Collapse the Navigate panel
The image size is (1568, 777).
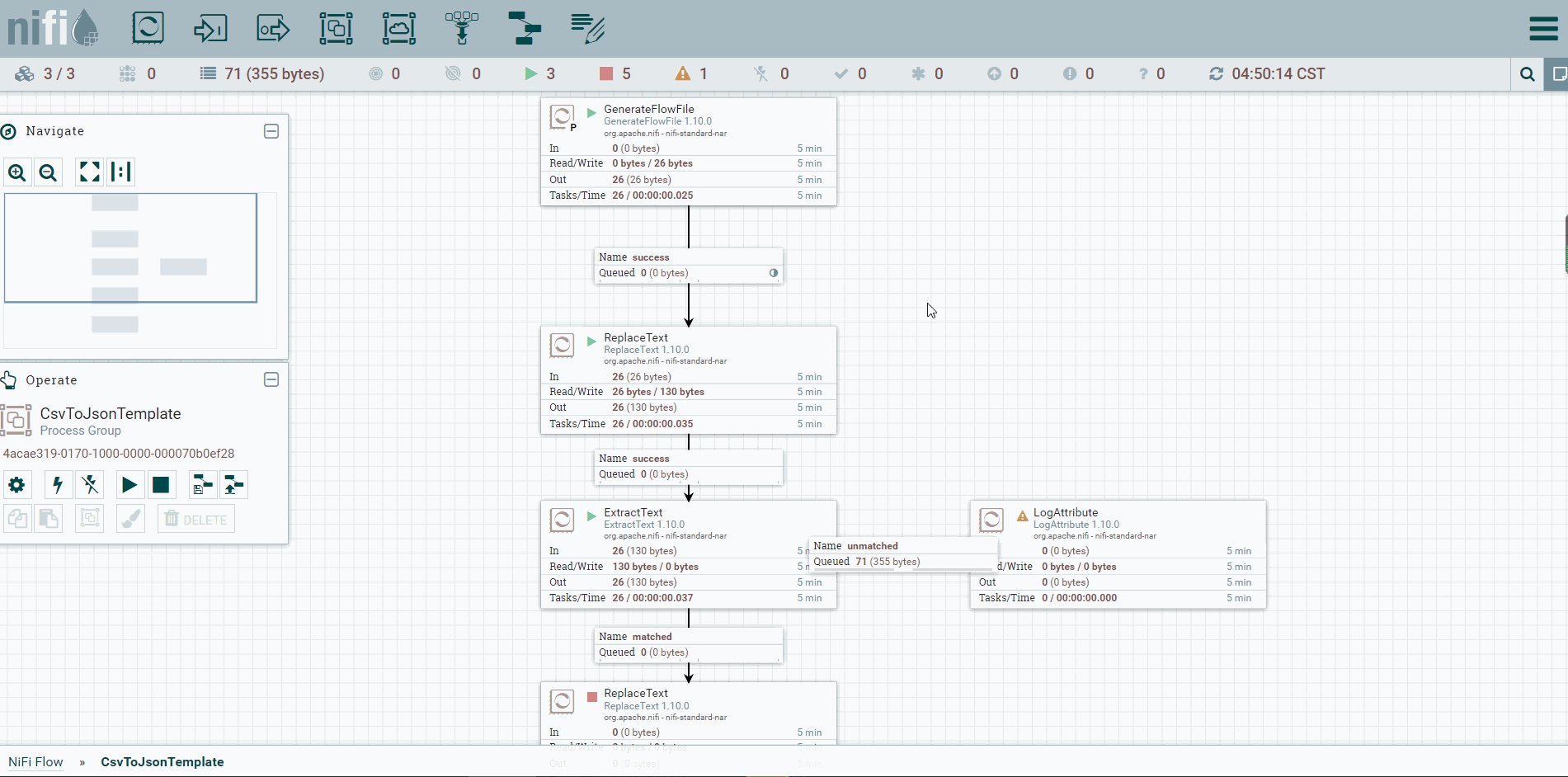(x=271, y=131)
